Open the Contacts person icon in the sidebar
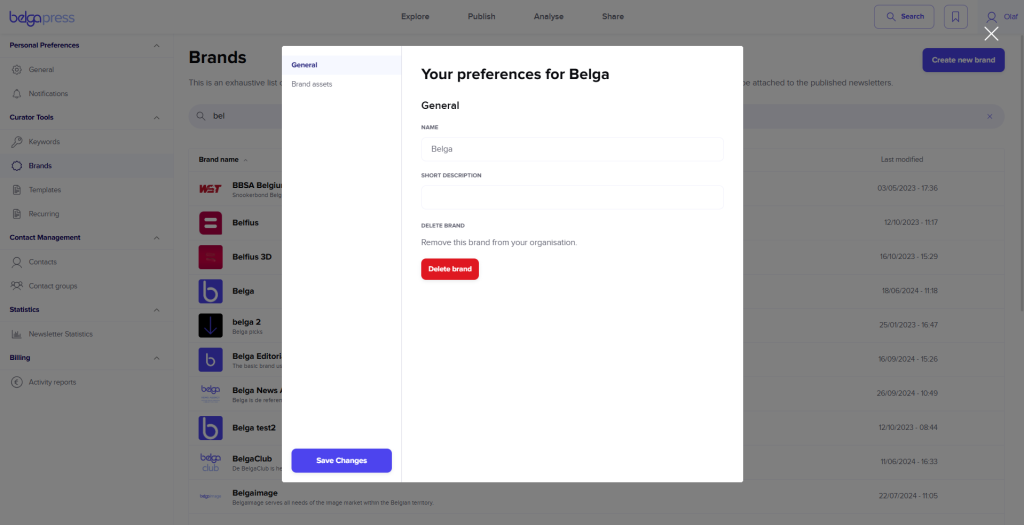Screen dimensions: 1024x525 [17, 262]
